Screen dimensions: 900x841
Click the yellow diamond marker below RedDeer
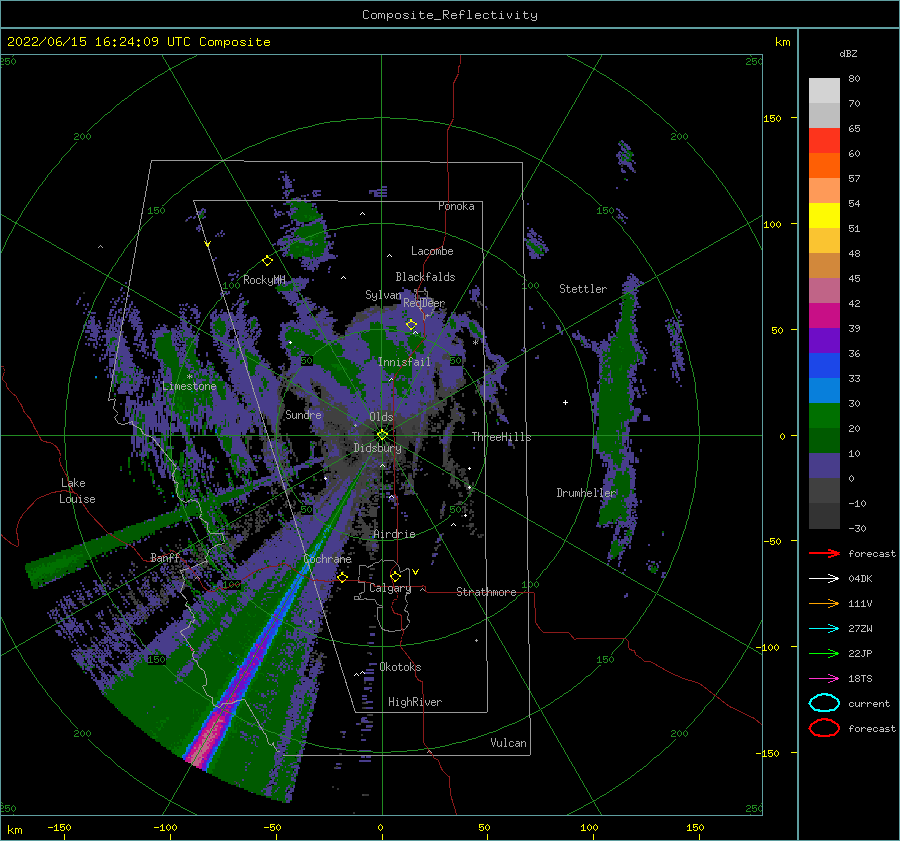click(411, 325)
